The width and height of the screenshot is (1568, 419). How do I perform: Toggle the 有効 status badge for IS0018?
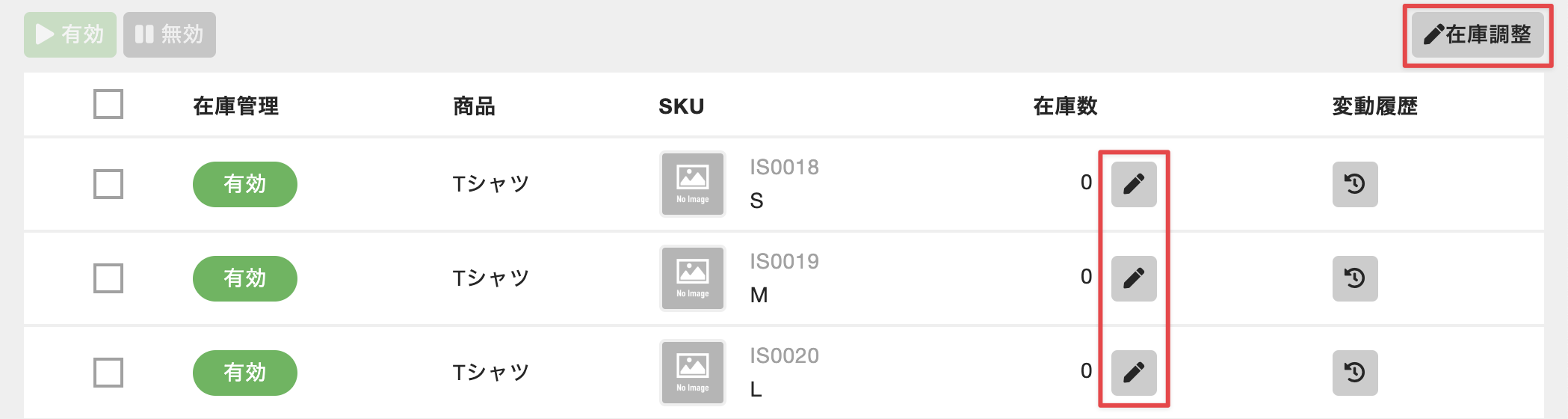pos(244,184)
